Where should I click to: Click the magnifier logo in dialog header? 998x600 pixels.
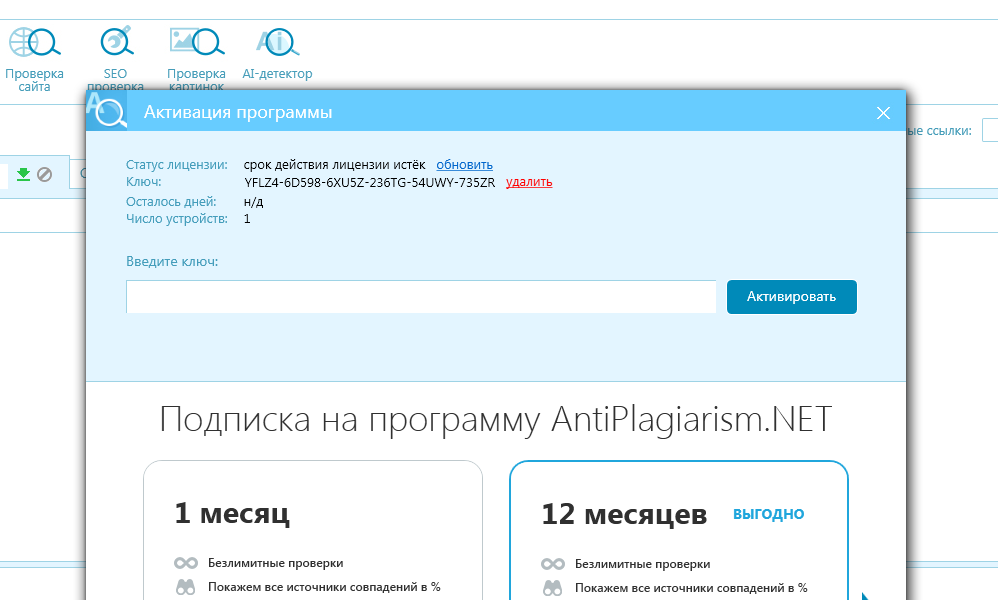[107, 111]
